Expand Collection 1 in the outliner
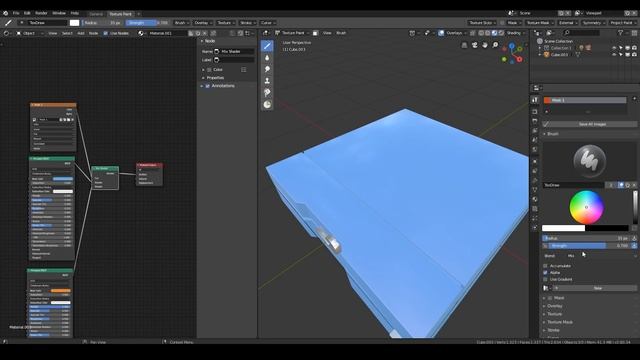The image size is (640, 360). [x=540, y=48]
